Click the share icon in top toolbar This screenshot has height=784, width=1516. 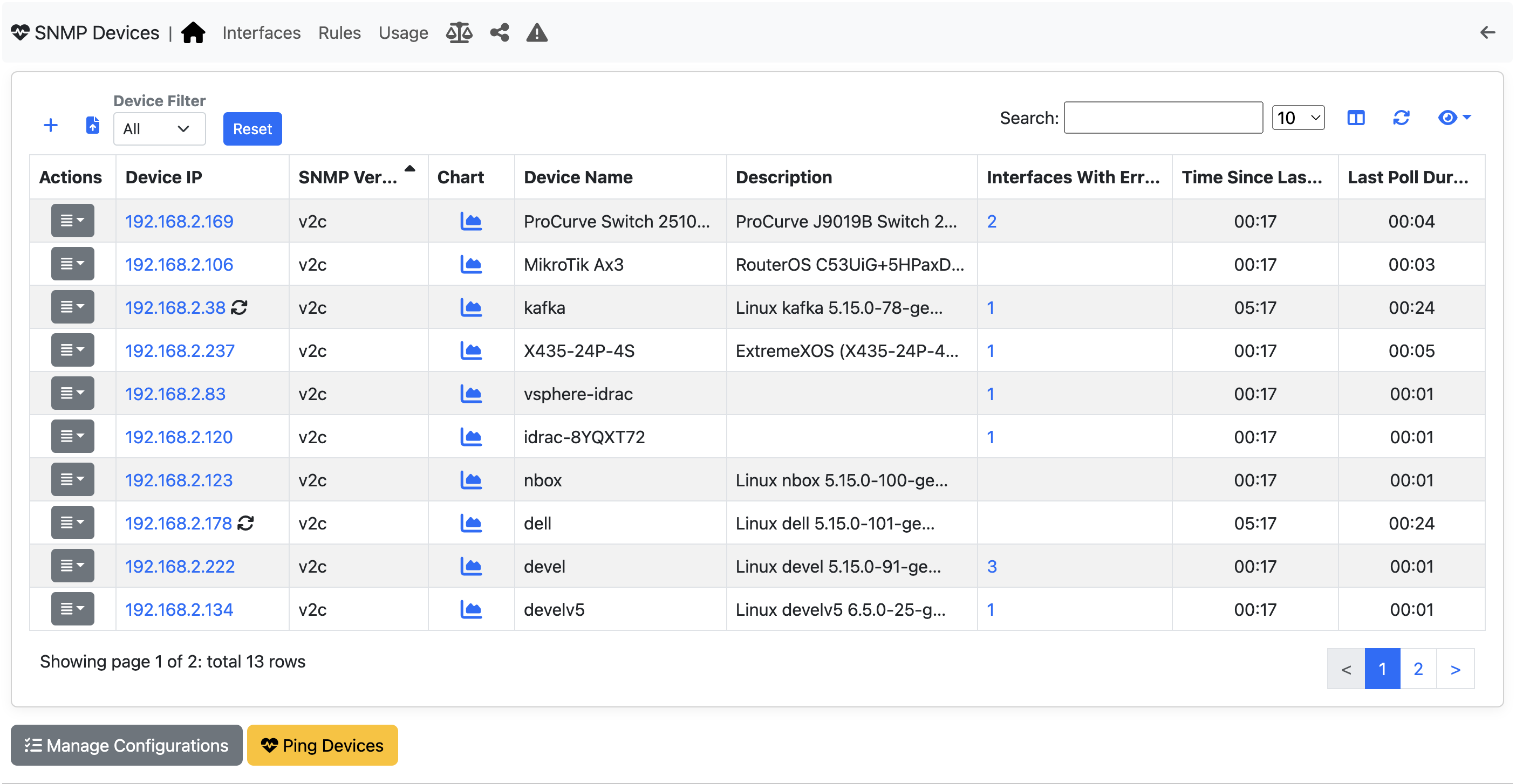point(498,32)
